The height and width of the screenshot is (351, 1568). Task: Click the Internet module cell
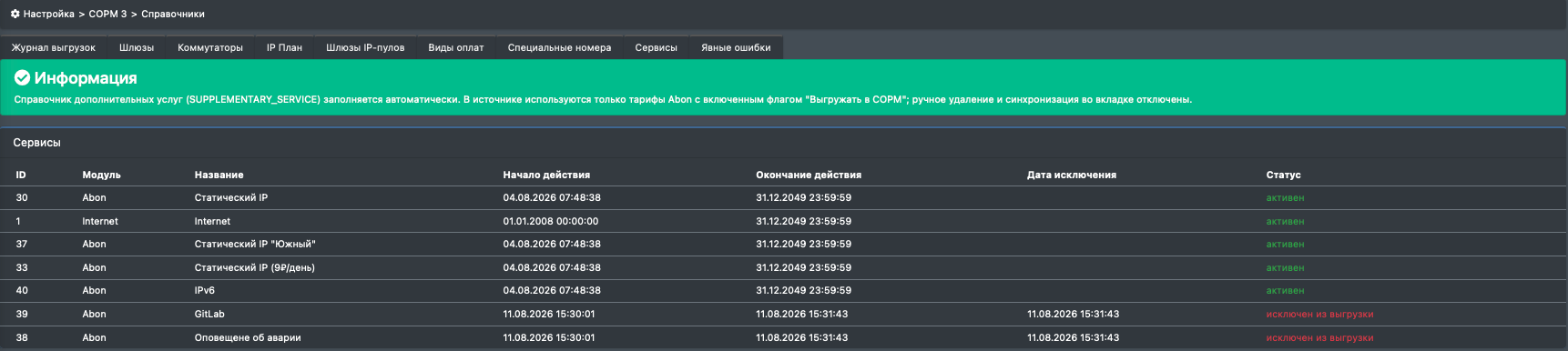(100, 221)
